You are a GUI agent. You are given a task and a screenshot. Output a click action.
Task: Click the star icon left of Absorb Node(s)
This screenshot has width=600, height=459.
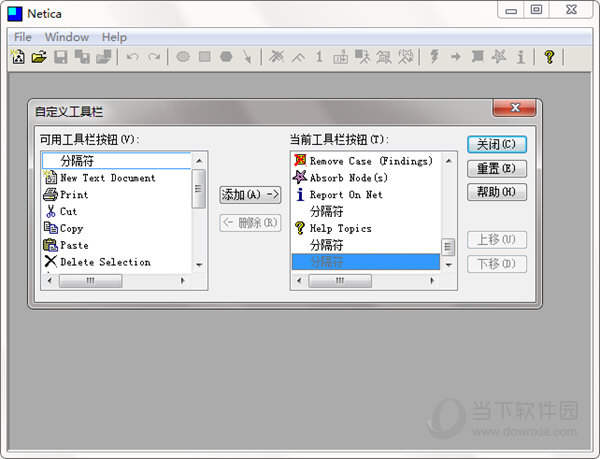(300, 177)
